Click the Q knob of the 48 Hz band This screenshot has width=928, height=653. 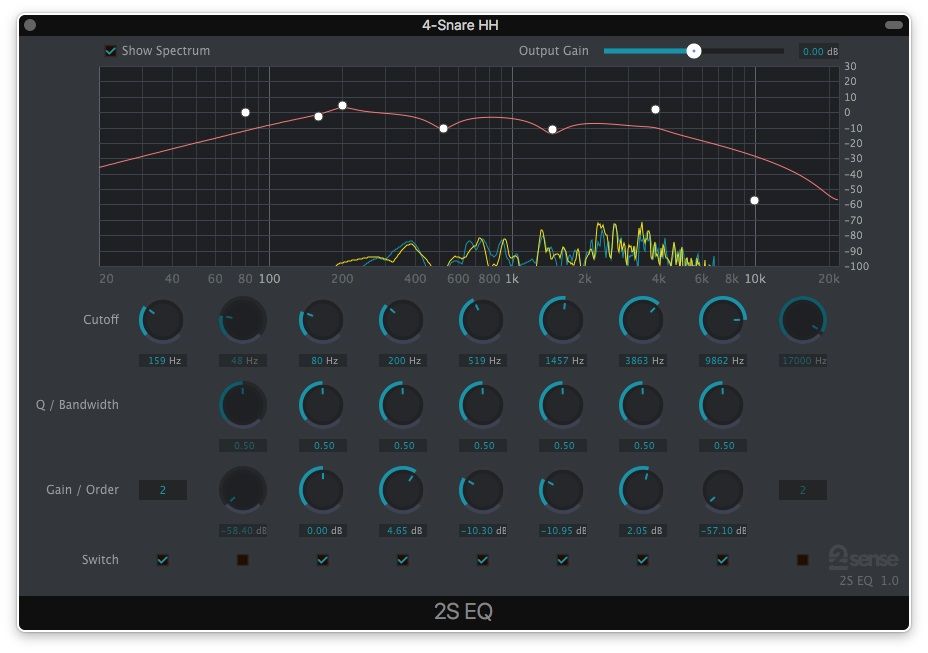pos(243,405)
